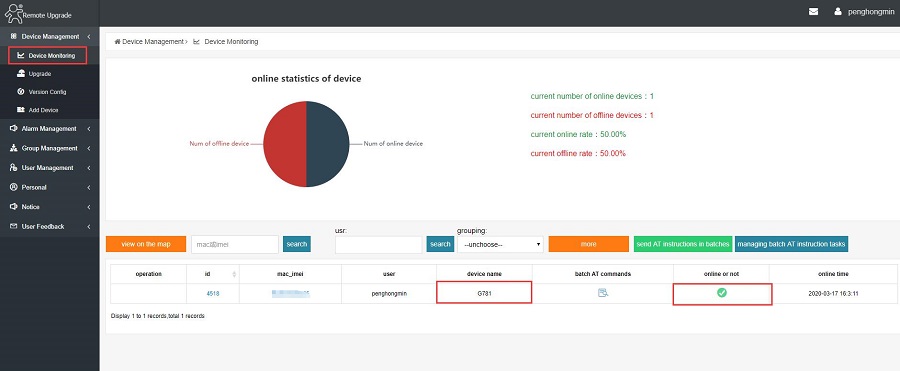Click the Remote Upgrade logo icon

pyautogui.click(x=13, y=13)
